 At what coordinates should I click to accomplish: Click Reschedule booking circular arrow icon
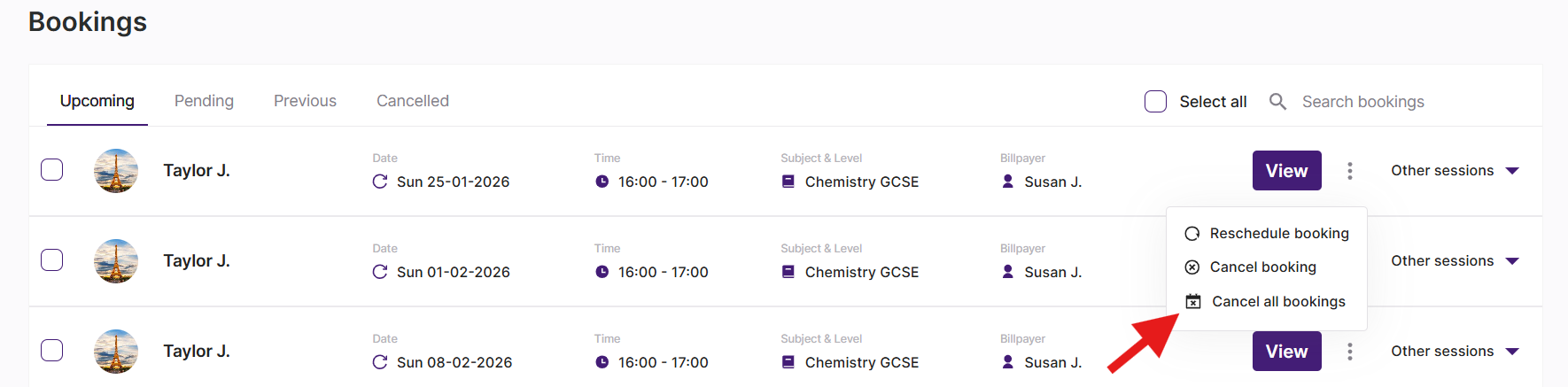pyautogui.click(x=1192, y=234)
